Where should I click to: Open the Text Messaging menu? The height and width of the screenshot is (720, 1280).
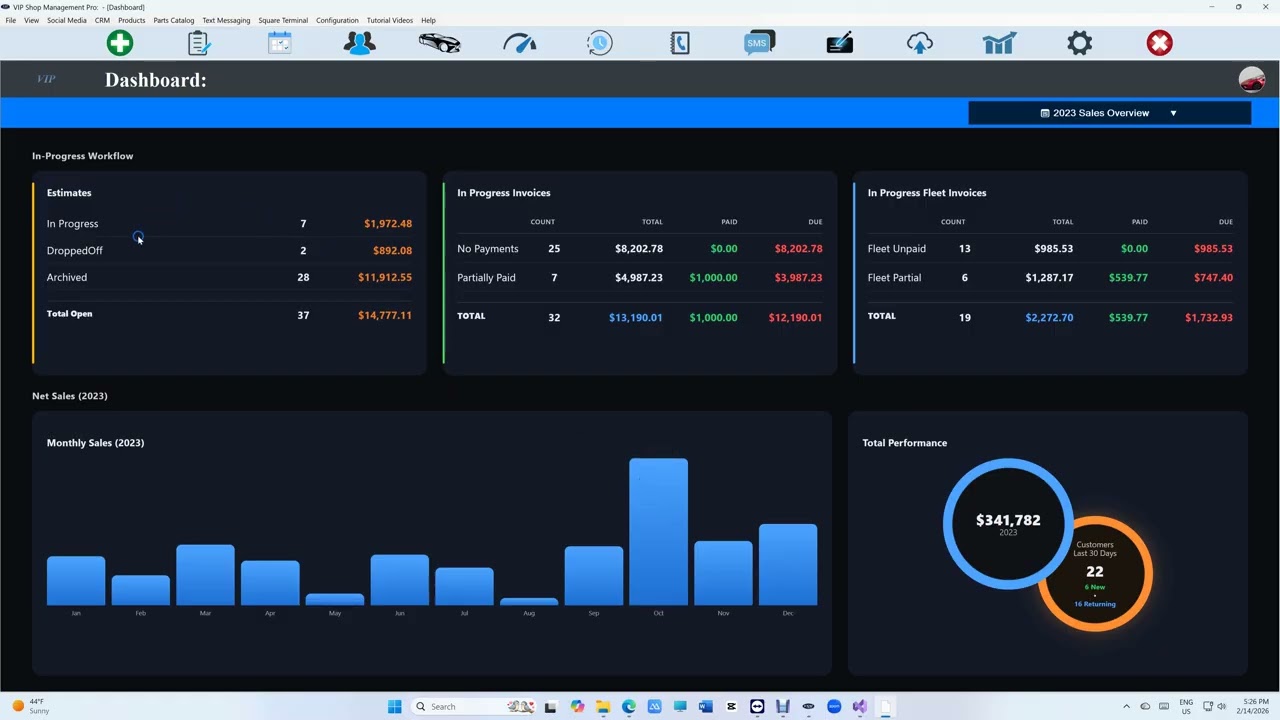click(x=226, y=20)
